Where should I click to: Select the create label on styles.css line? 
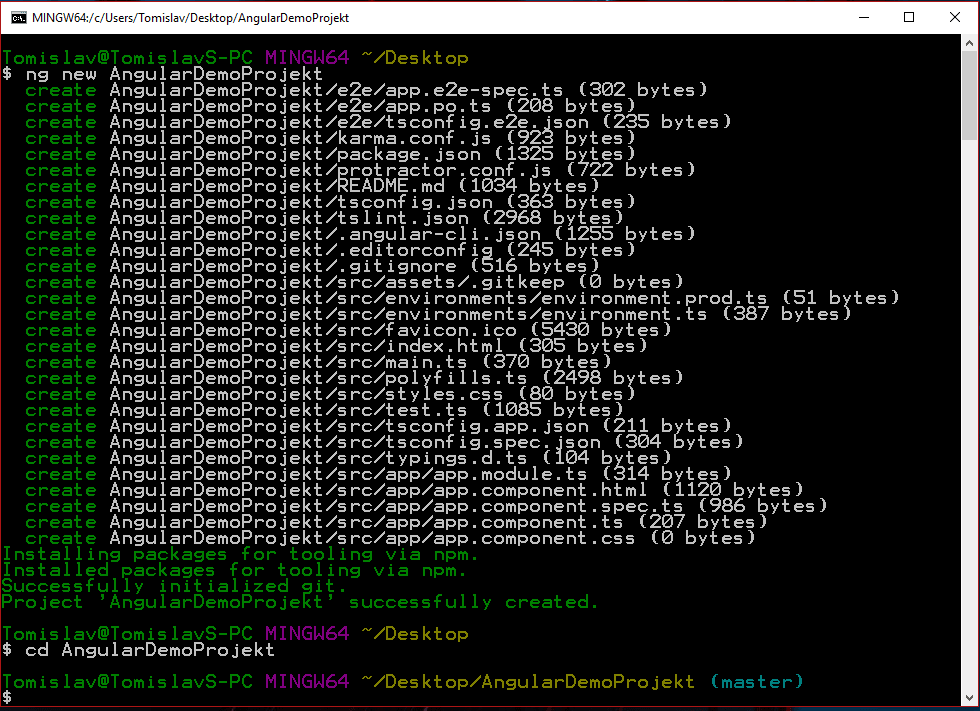coord(60,393)
